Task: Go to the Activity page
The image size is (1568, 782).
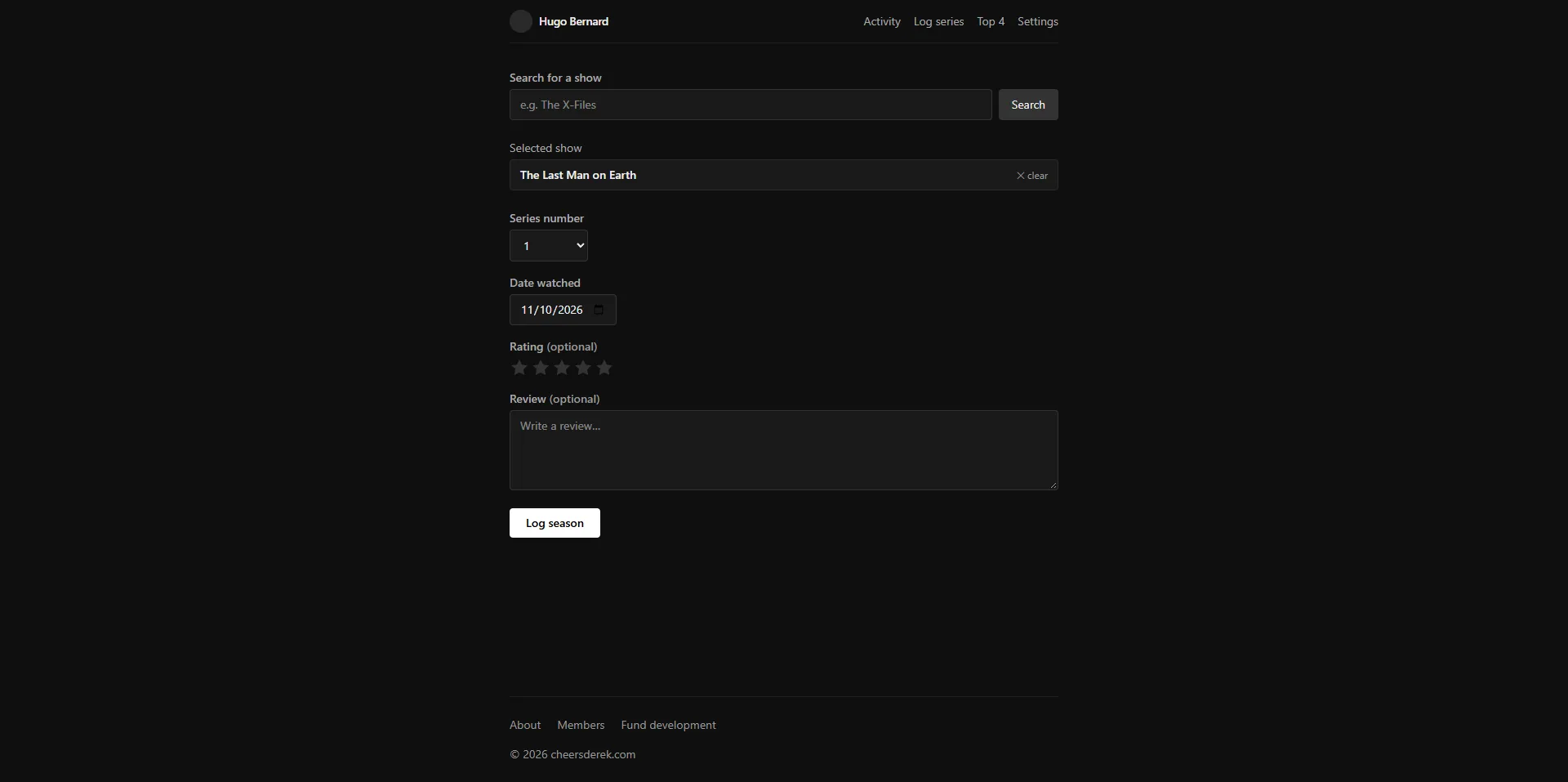Action: pos(882,21)
